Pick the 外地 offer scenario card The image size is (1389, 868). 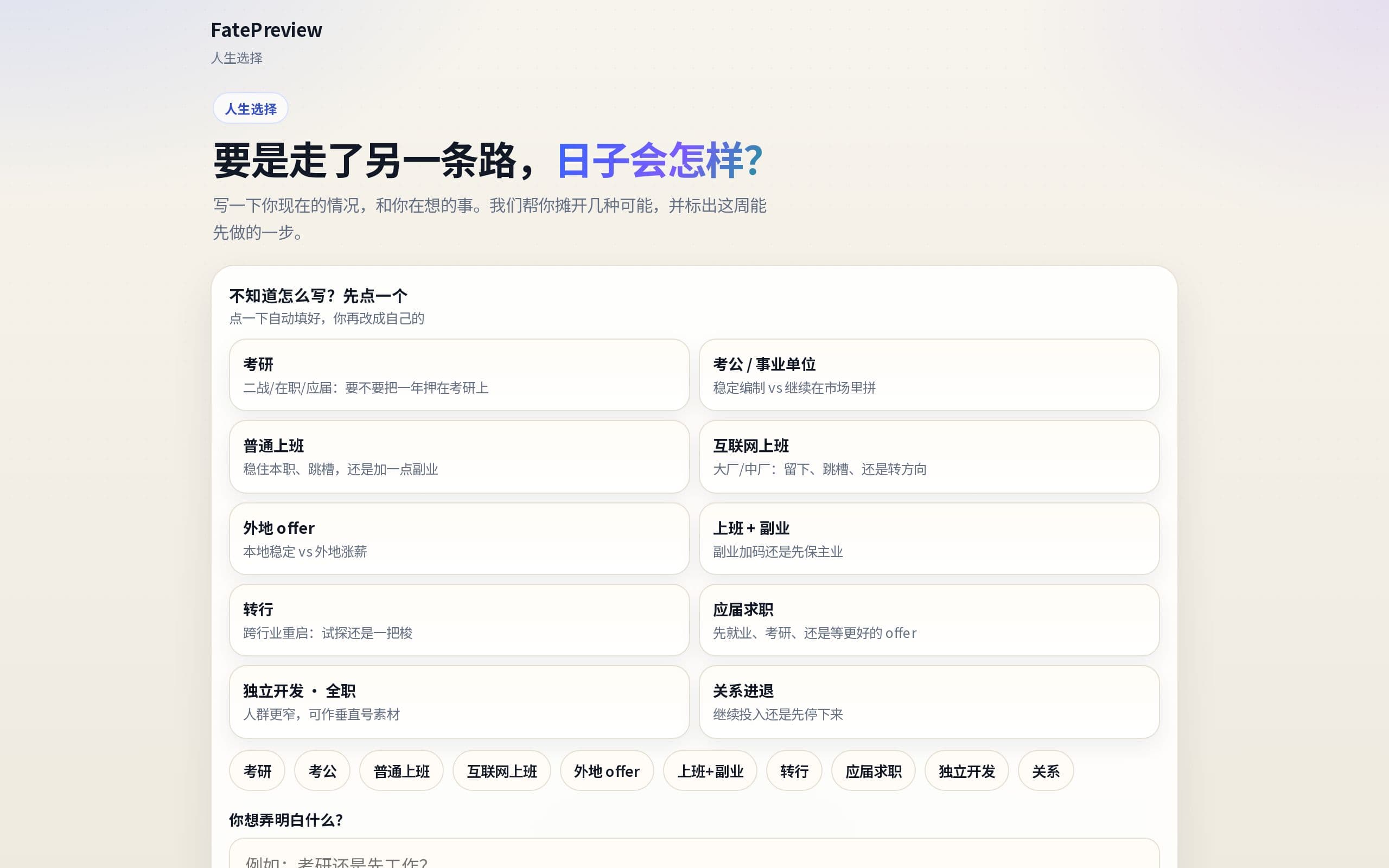coord(459,539)
